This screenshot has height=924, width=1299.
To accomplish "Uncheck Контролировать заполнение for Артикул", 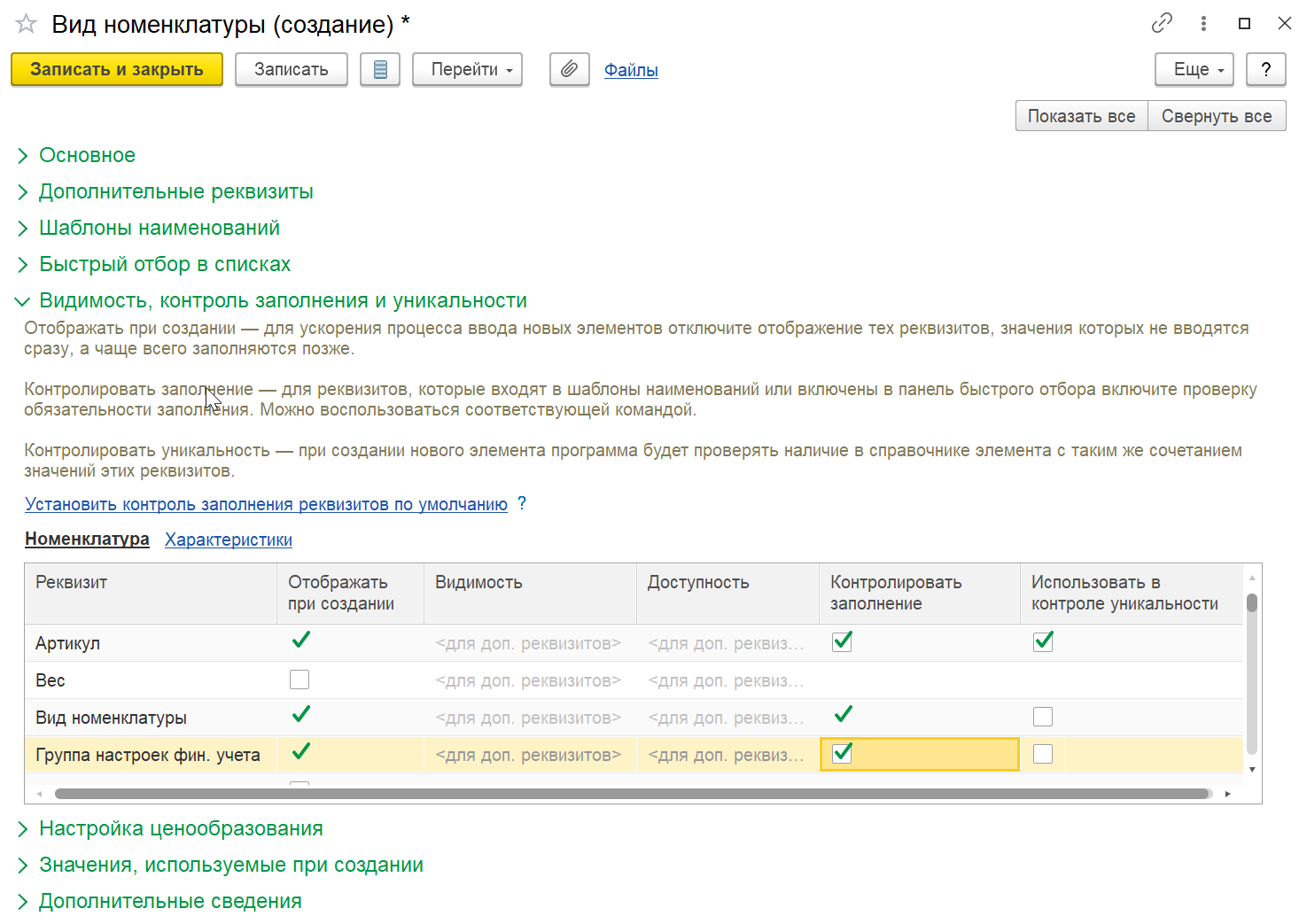I will tap(842, 641).
